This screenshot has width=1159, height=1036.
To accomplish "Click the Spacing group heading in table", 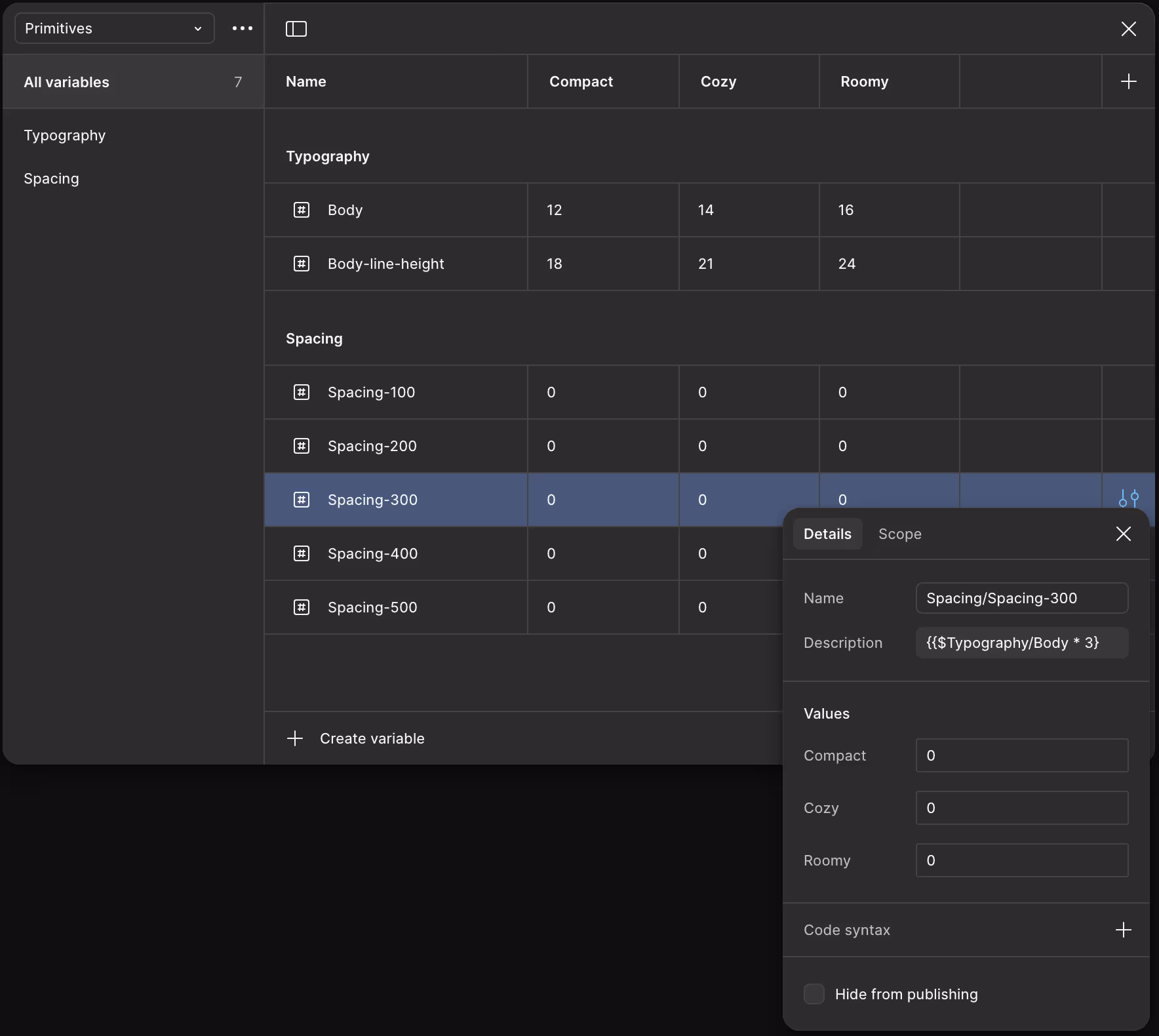I will coord(314,338).
